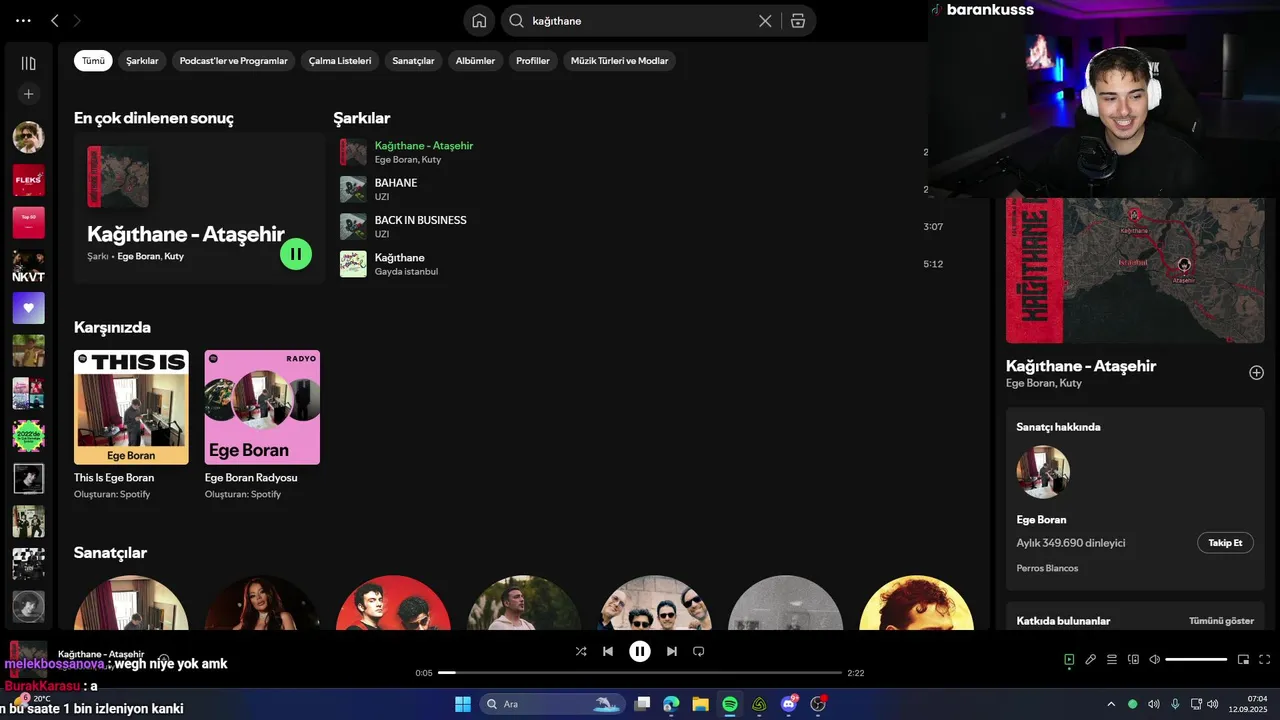Open the miniplayer icon
1280x720 pixels.
[x=1243, y=660]
